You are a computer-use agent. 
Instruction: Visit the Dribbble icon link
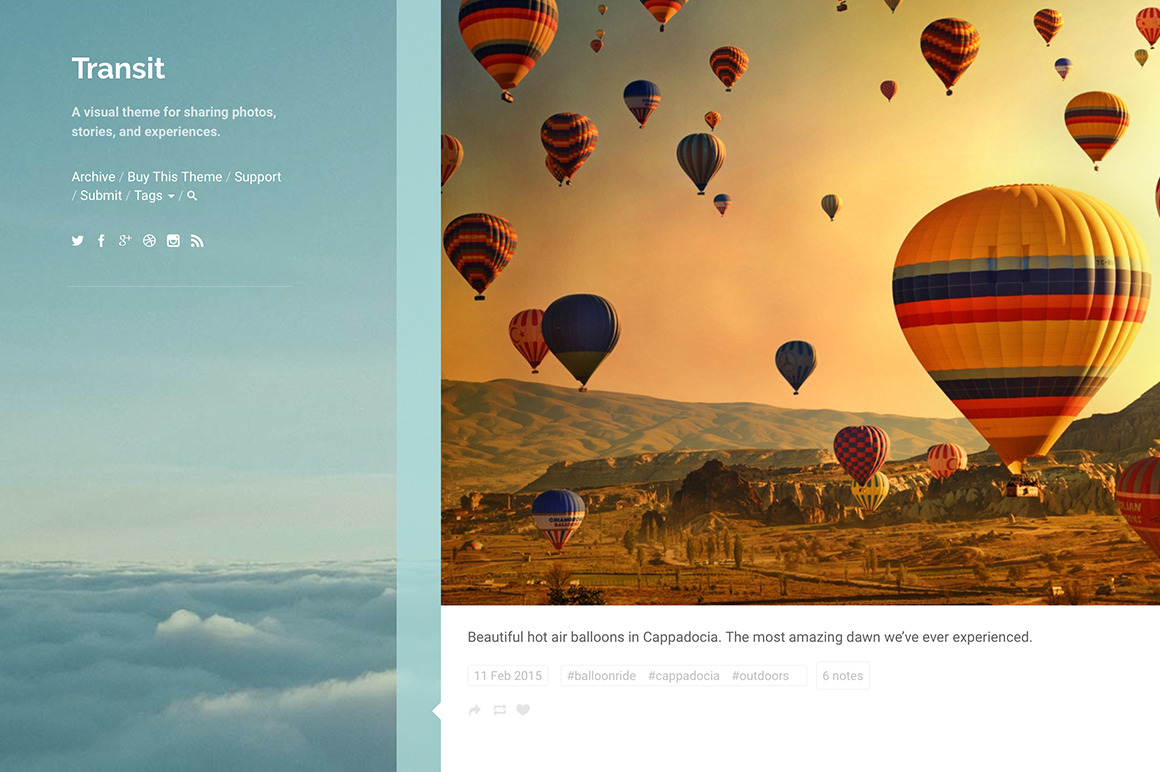149,241
